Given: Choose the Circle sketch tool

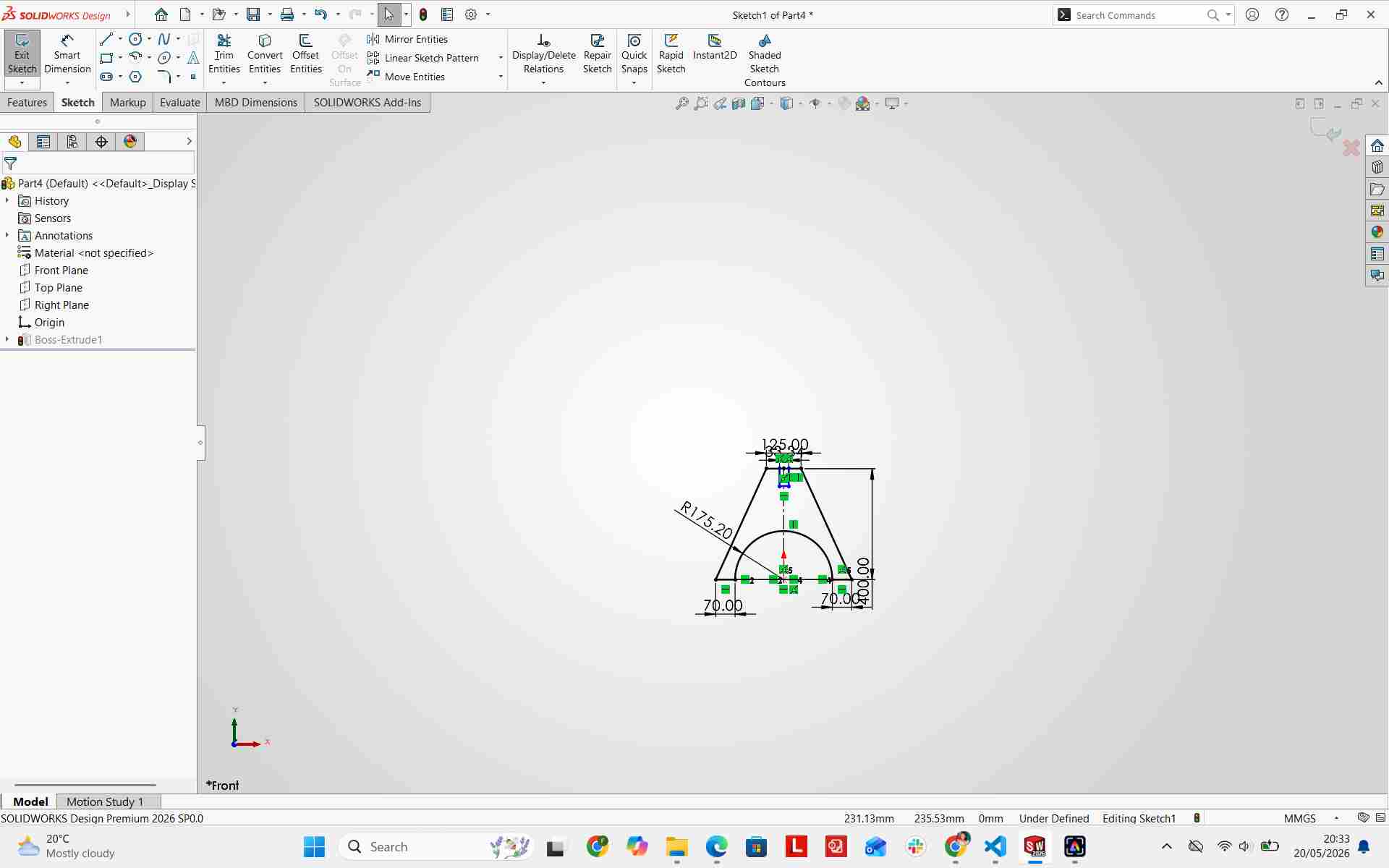Looking at the screenshot, I should click(135, 39).
